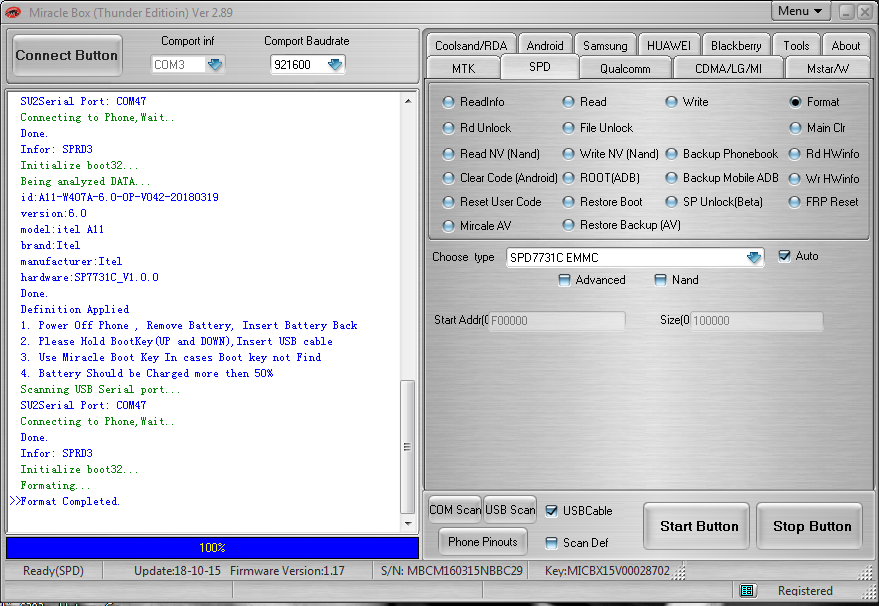Select the Mircale AV option

(476, 226)
